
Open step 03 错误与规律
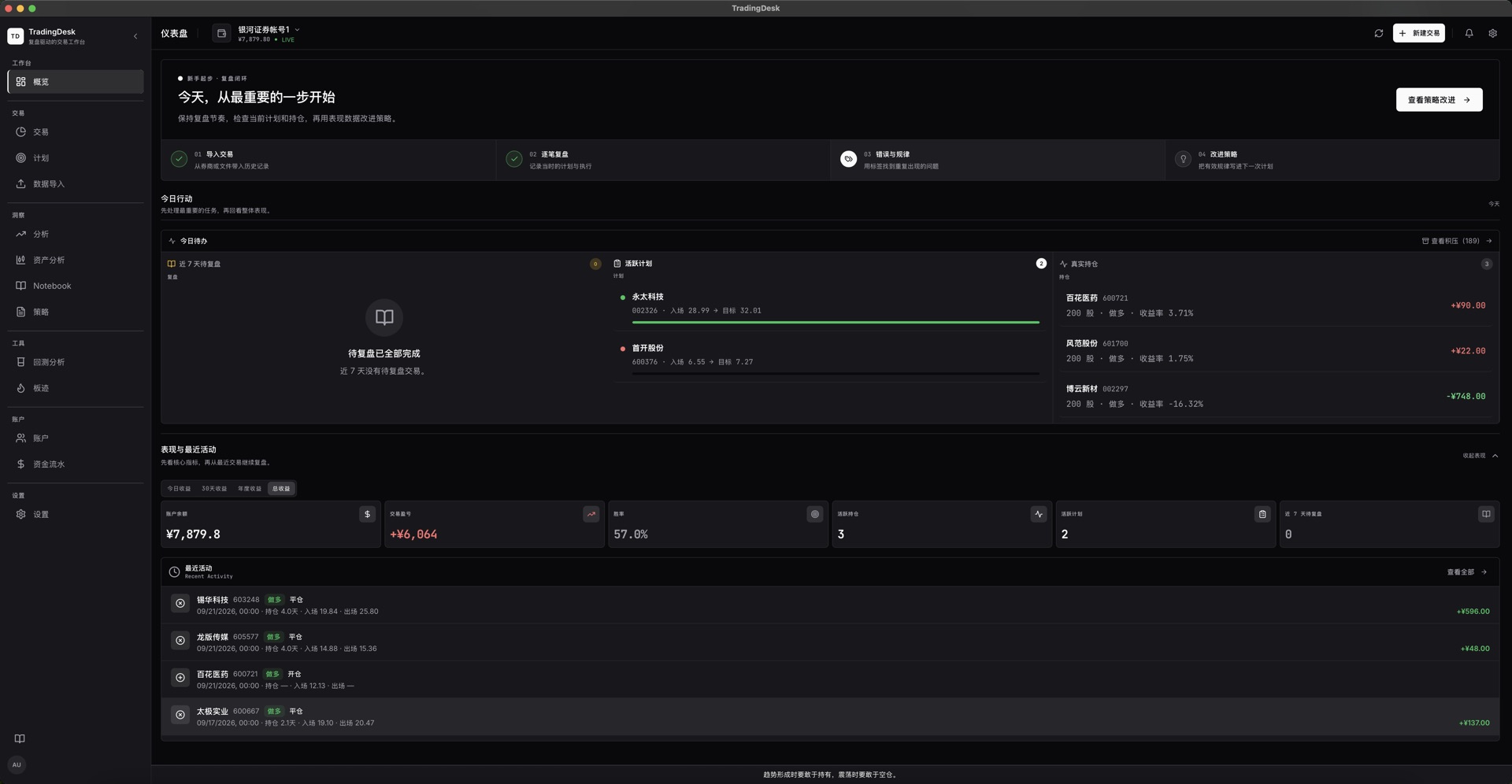coord(998,161)
